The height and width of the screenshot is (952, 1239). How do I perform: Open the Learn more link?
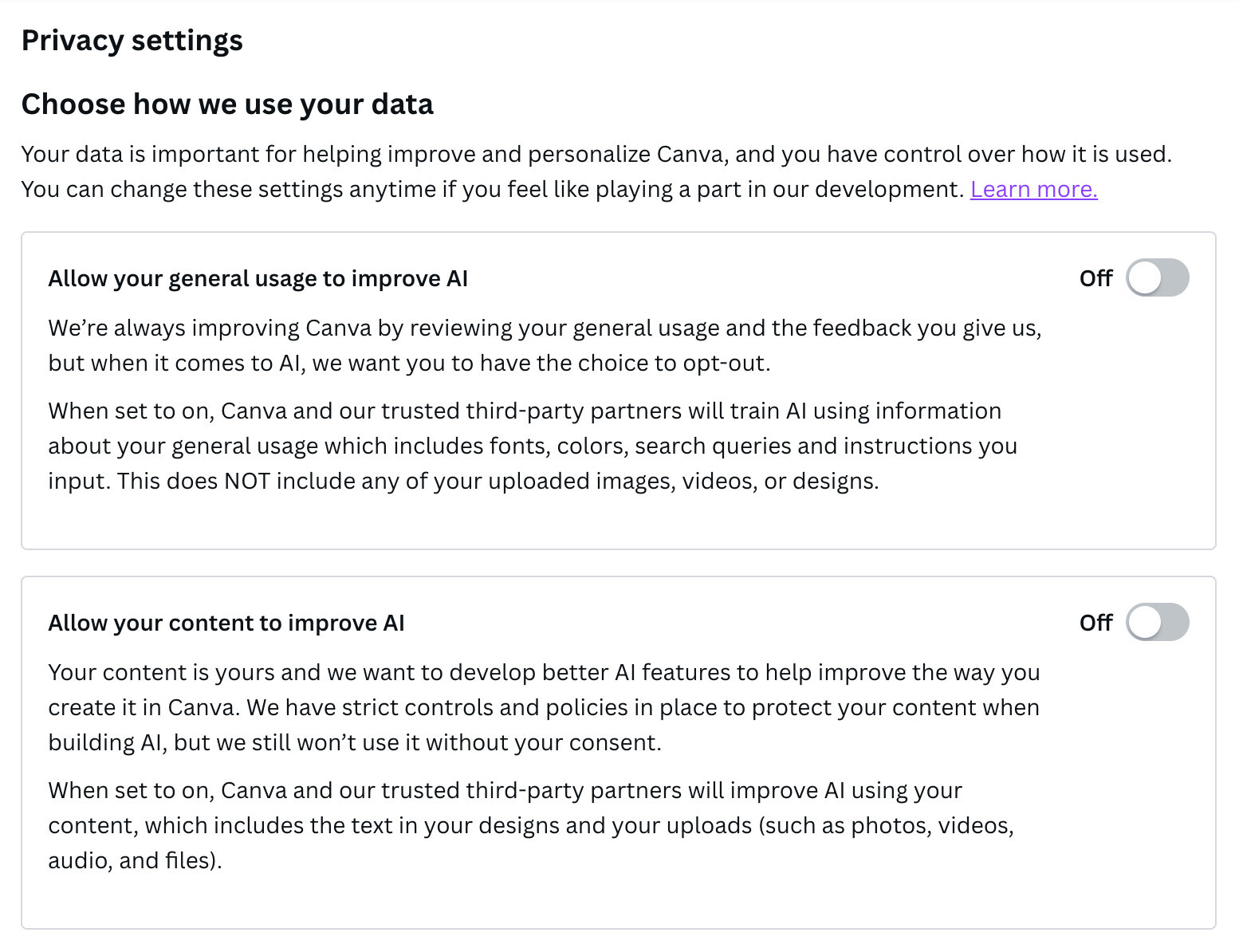point(1033,190)
